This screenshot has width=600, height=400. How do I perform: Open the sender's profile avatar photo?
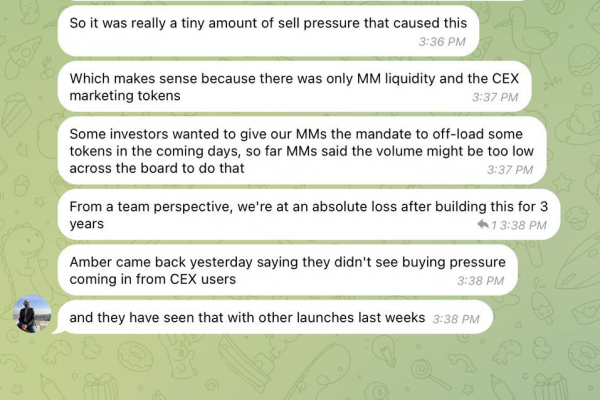[x=32, y=314]
